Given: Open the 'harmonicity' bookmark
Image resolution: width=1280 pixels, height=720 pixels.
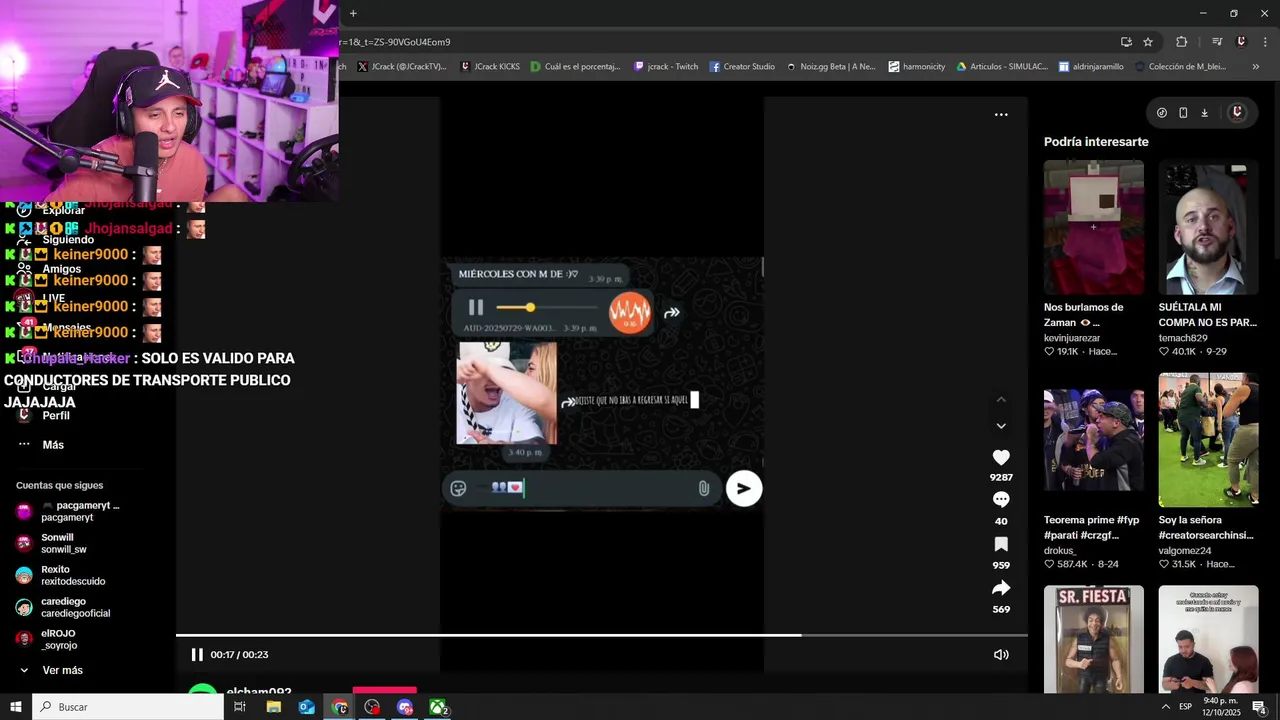Looking at the screenshot, I should (x=916, y=67).
